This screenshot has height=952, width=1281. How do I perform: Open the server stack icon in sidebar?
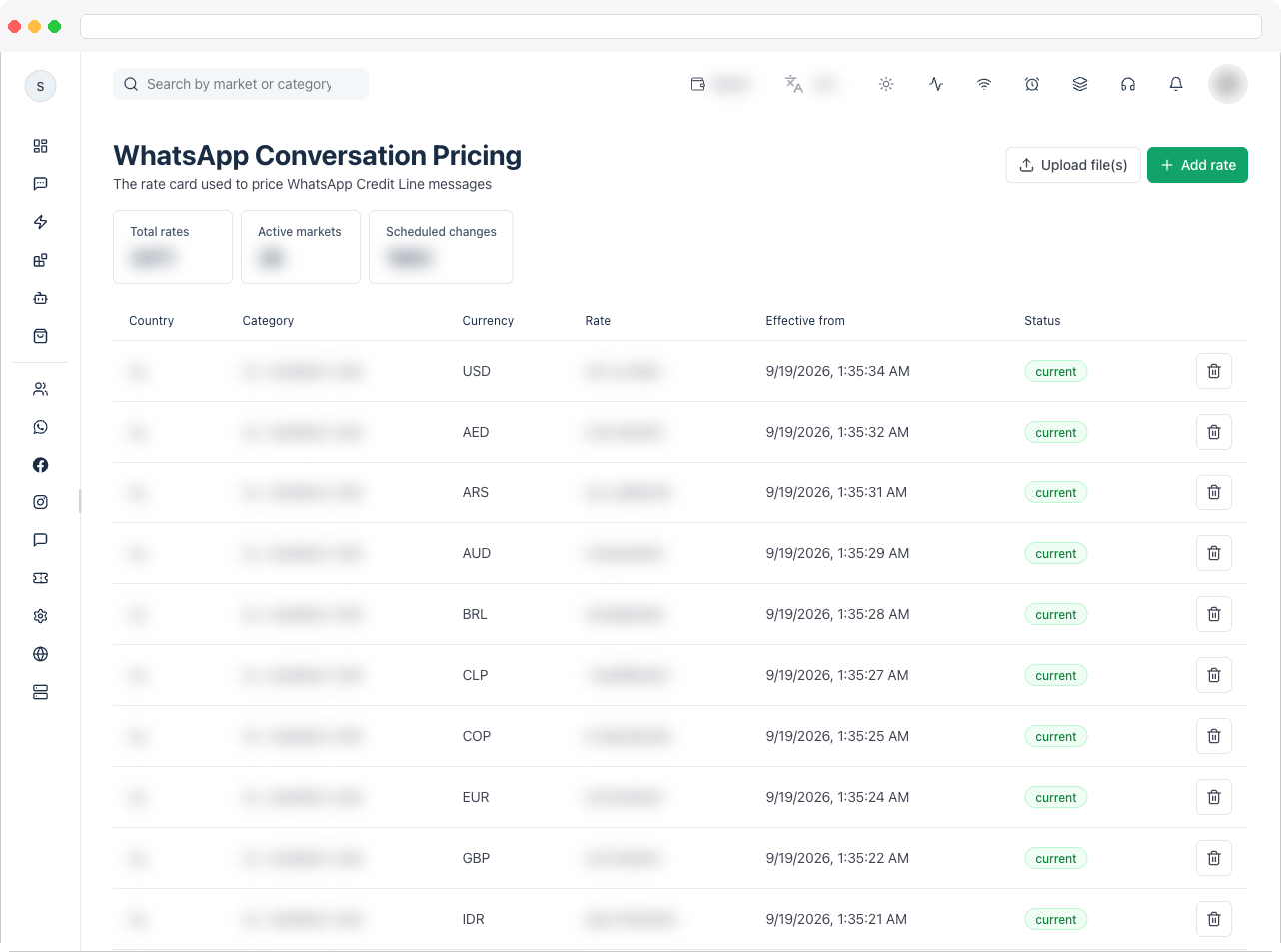pyautogui.click(x=40, y=692)
